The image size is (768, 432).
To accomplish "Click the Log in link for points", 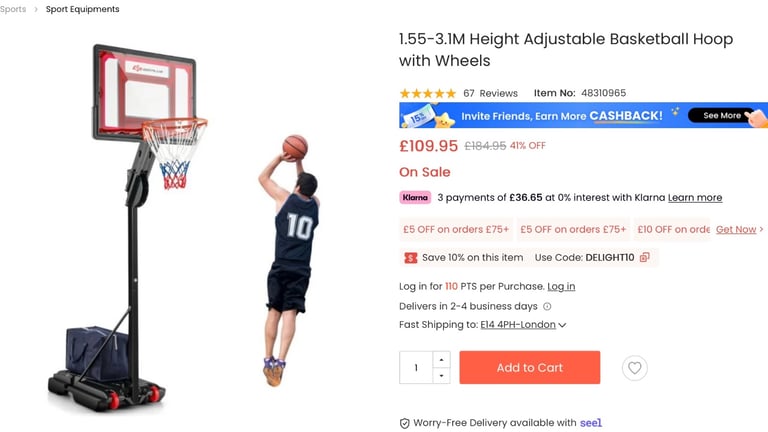I will coord(561,287).
